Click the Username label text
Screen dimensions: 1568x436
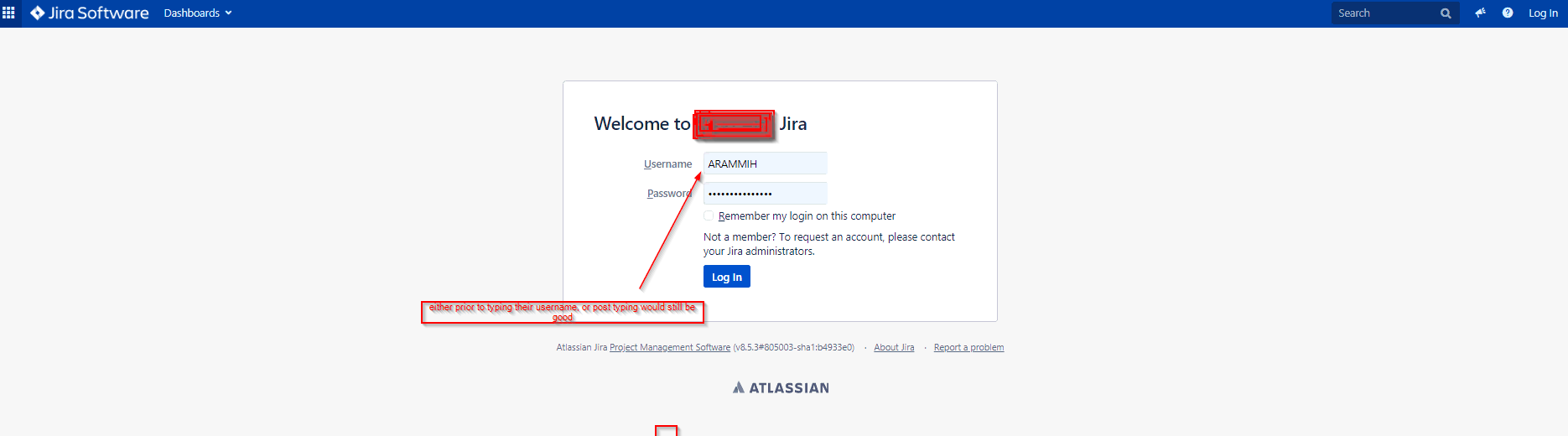668,163
